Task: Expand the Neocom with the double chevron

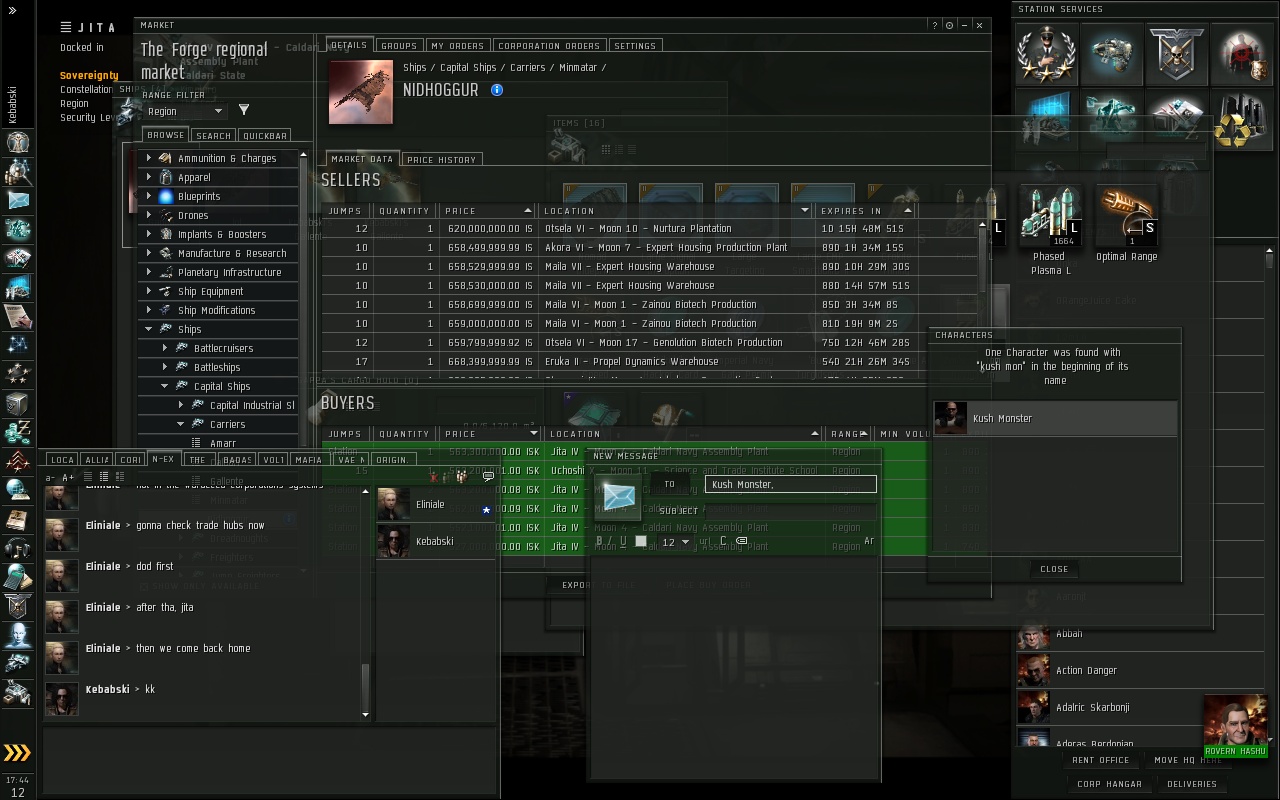Action: [13, 11]
